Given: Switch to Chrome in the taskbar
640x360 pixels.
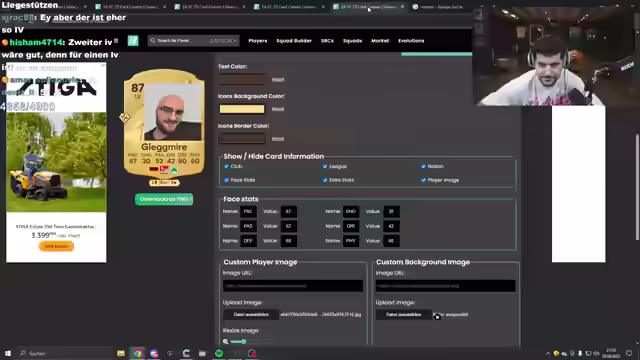Looking at the screenshot, I should [x=138, y=353].
